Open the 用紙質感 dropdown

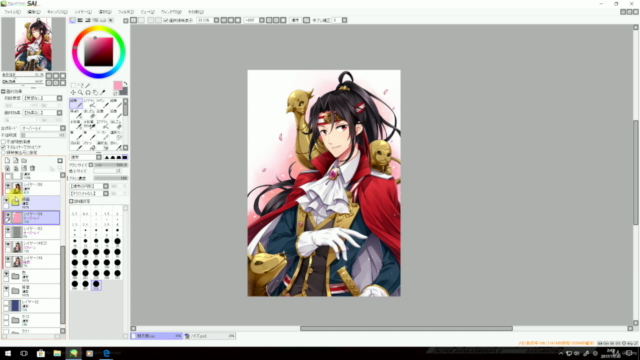coord(60,98)
